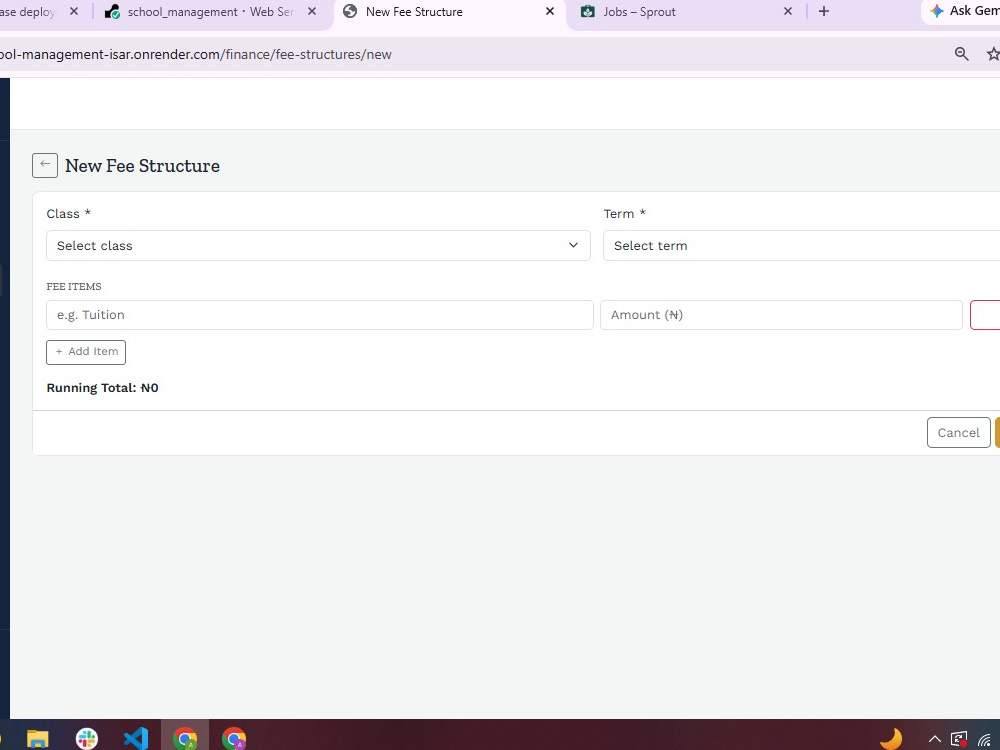Click the address bar URL

click(195, 54)
